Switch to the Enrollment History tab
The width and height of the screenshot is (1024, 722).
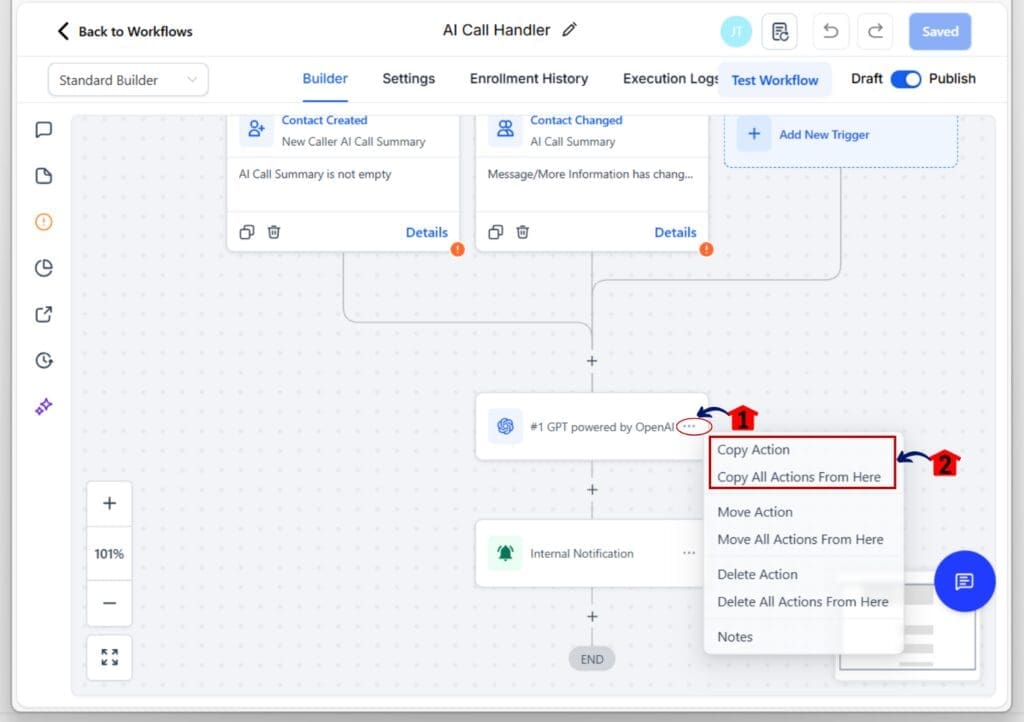pos(529,78)
